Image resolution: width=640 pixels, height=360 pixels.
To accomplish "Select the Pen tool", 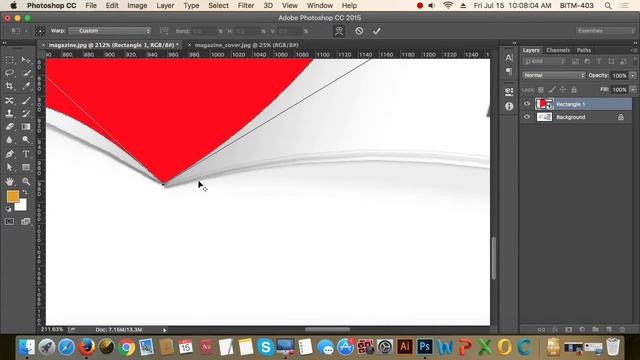I will click(9, 154).
